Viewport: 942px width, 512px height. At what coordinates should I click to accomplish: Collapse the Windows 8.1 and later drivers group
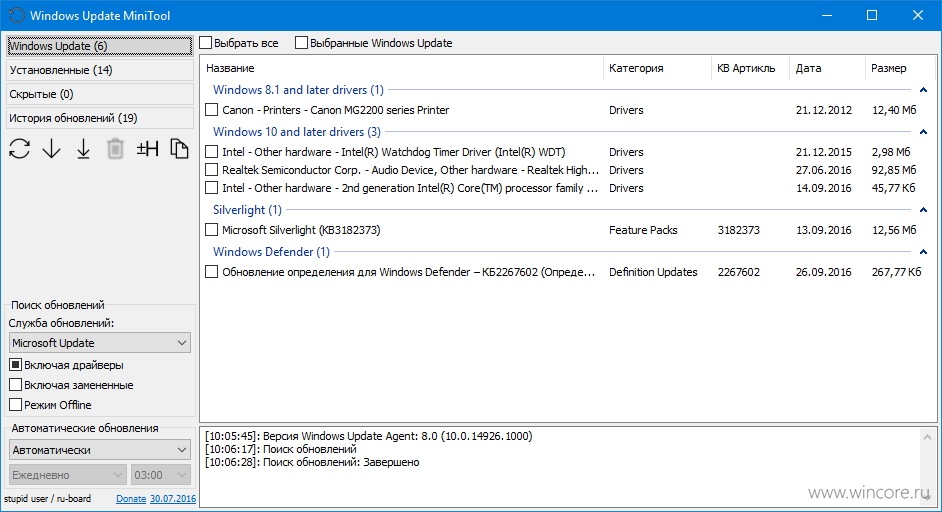[923, 90]
